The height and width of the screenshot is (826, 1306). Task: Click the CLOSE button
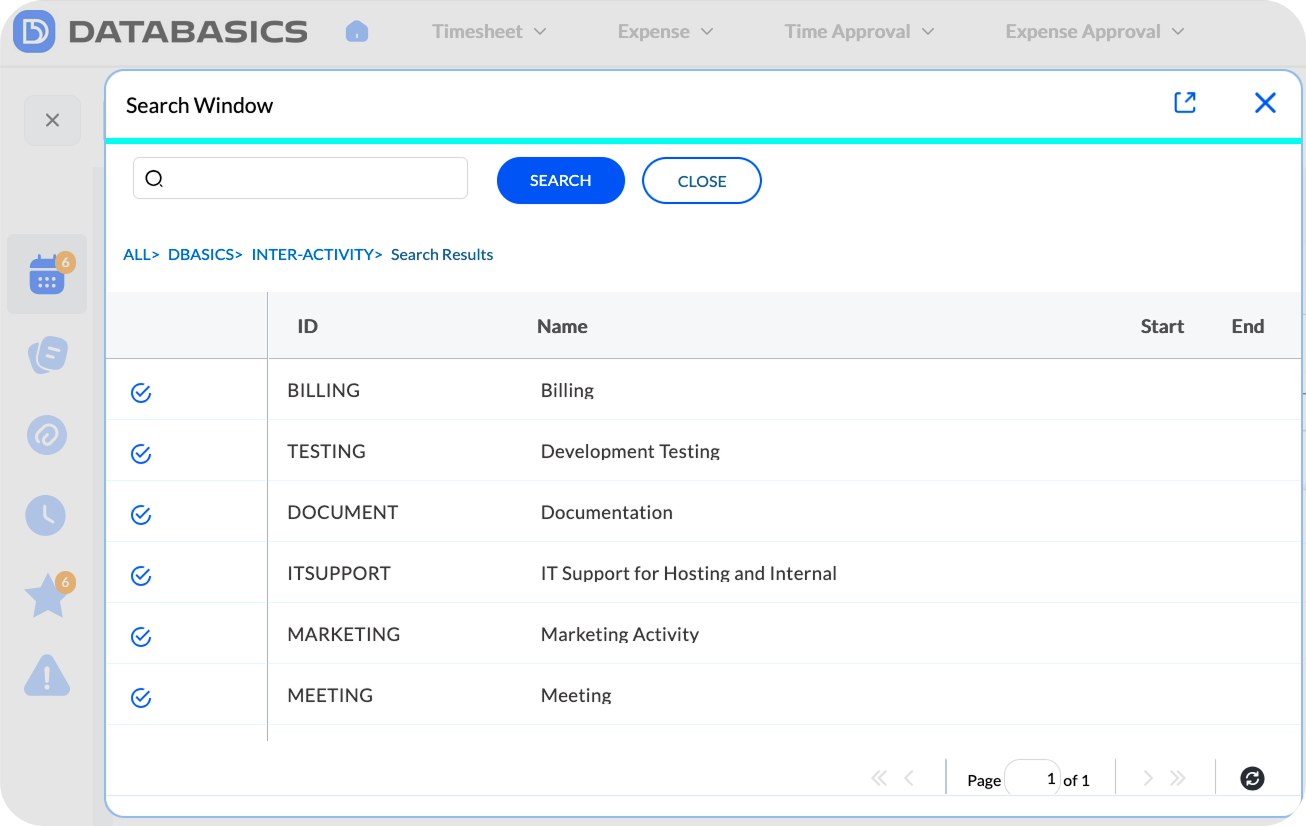coord(702,181)
